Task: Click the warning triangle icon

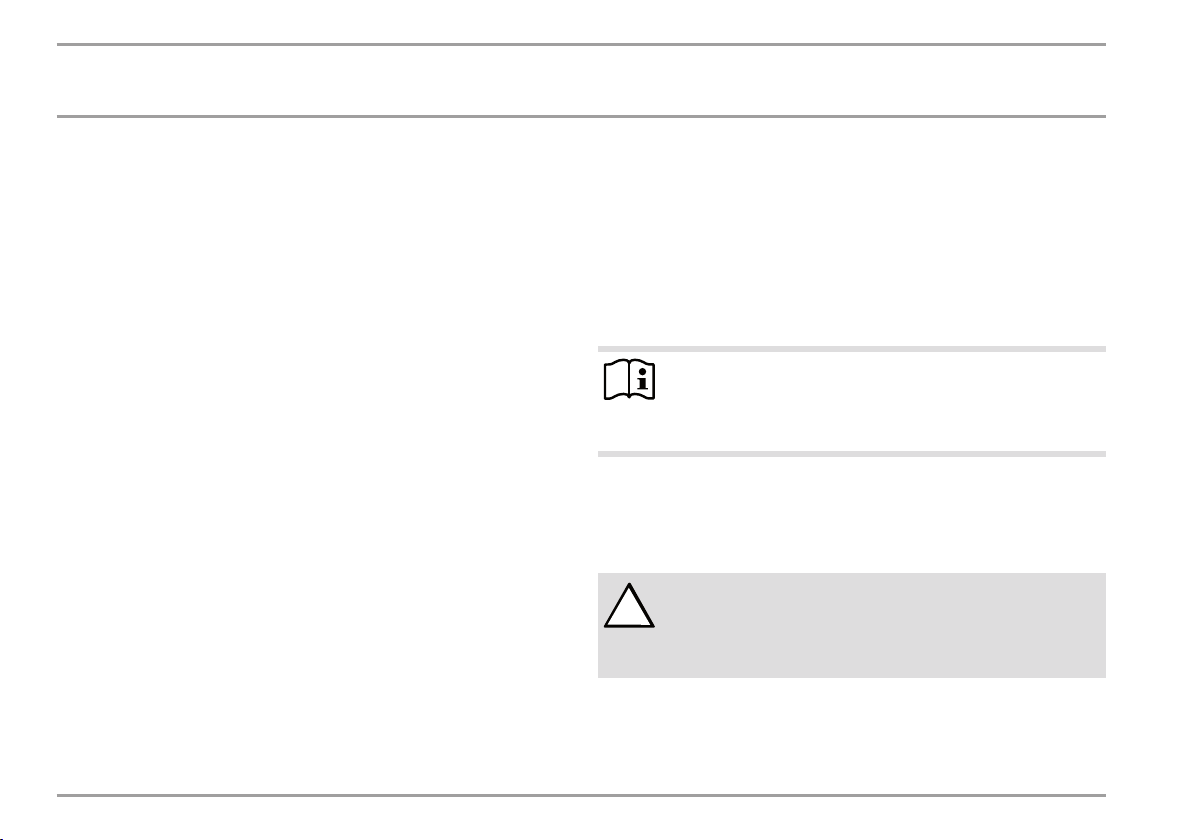Action: 629,605
